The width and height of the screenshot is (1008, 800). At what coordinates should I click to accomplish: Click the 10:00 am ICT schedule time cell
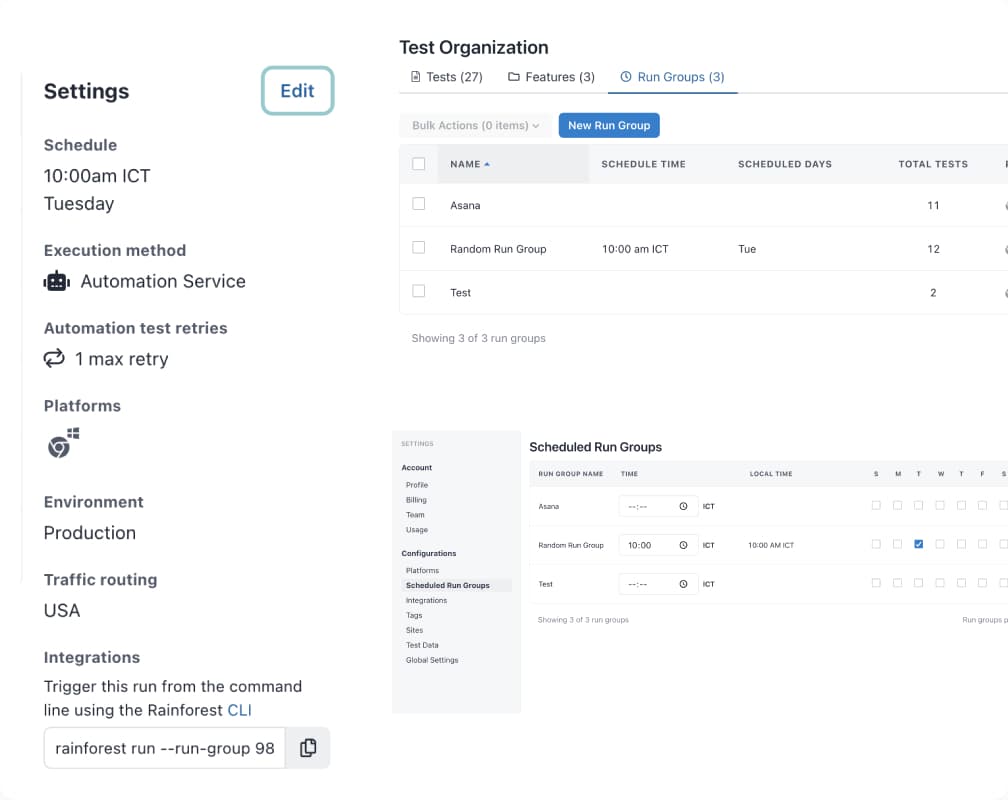635,249
